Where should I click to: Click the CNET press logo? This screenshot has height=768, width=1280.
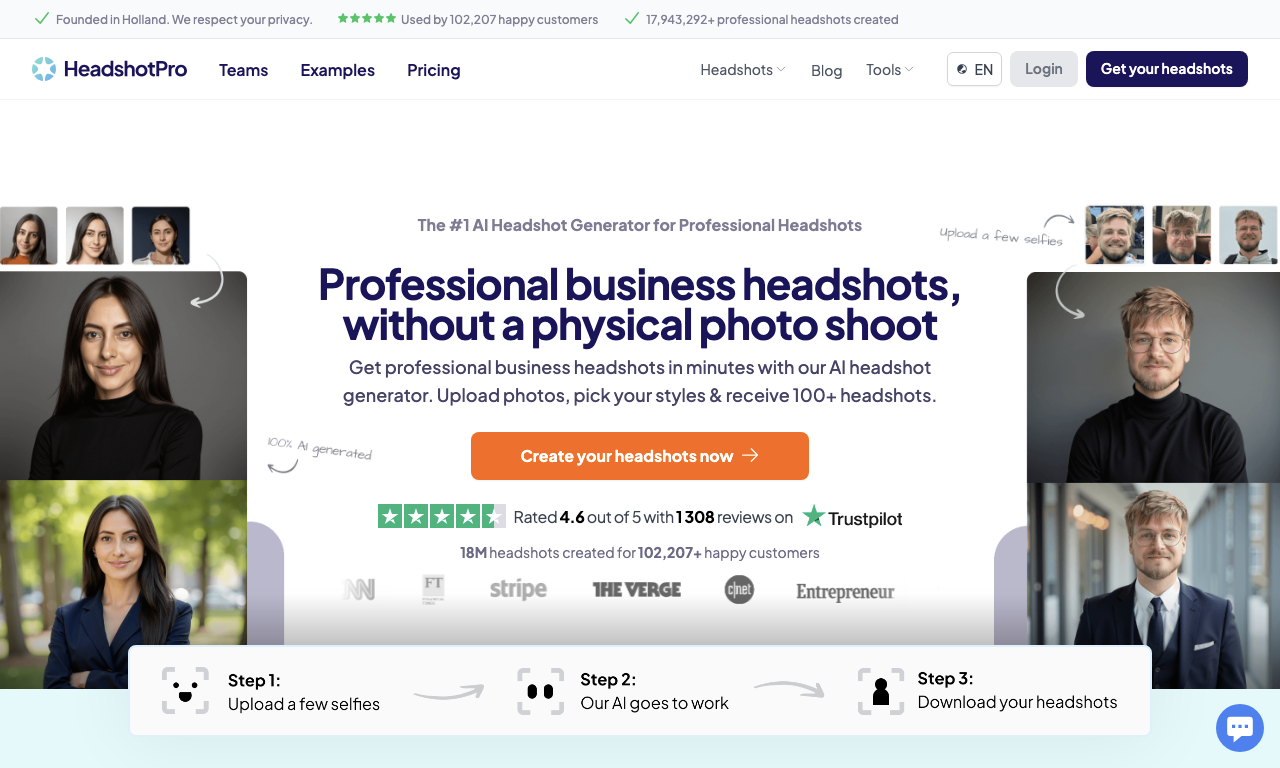(739, 590)
